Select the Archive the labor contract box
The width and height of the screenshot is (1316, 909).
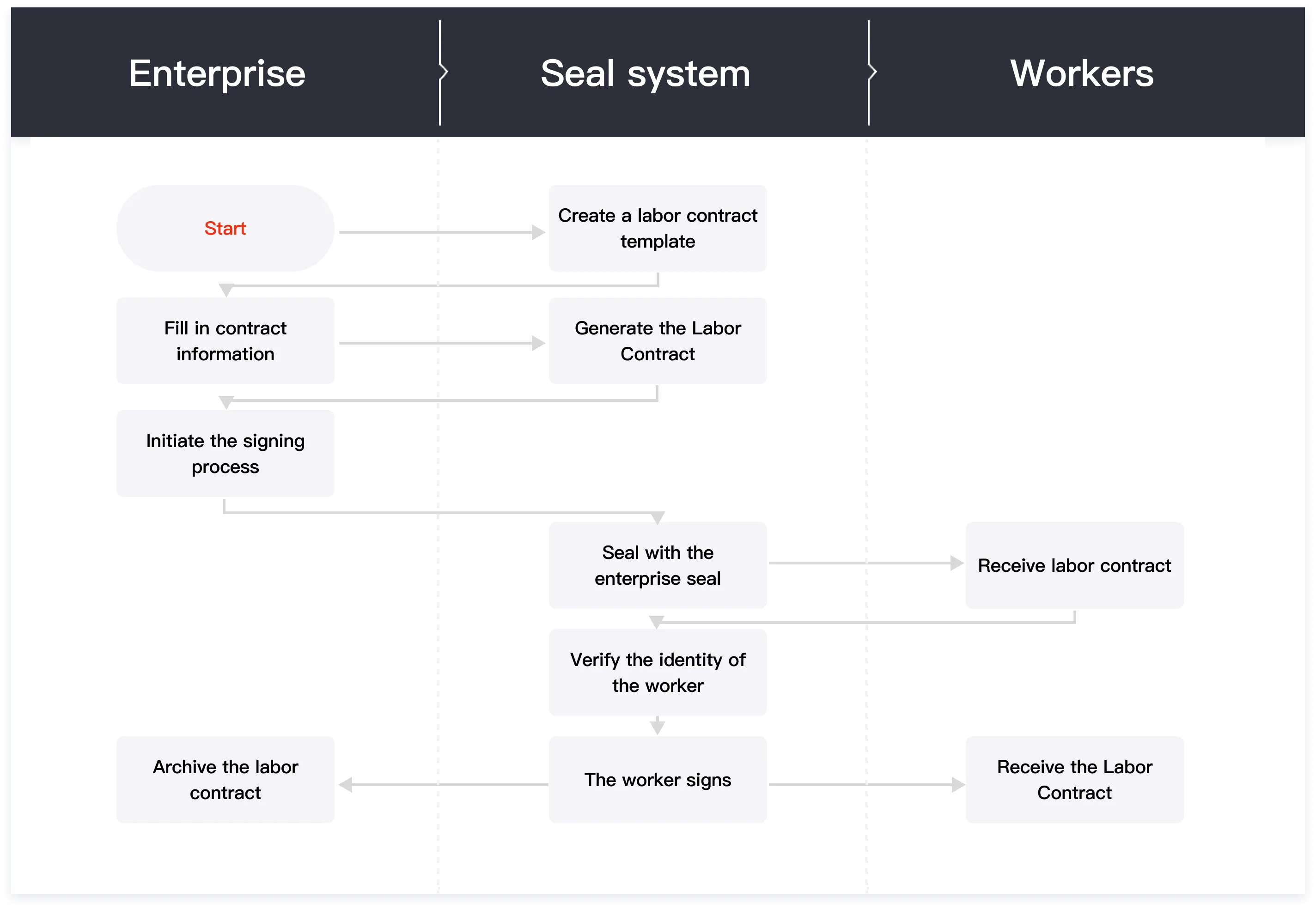point(225,780)
